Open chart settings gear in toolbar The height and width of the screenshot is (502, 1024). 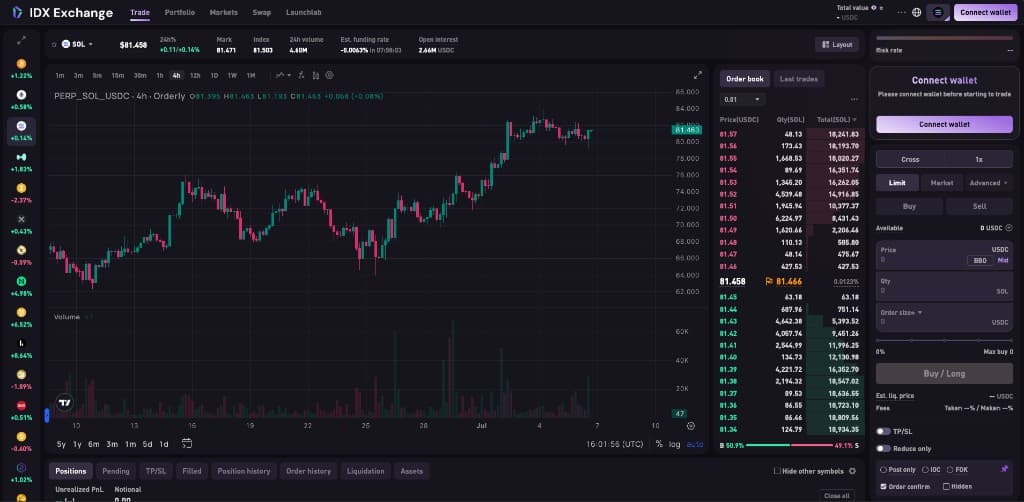(329, 75)
